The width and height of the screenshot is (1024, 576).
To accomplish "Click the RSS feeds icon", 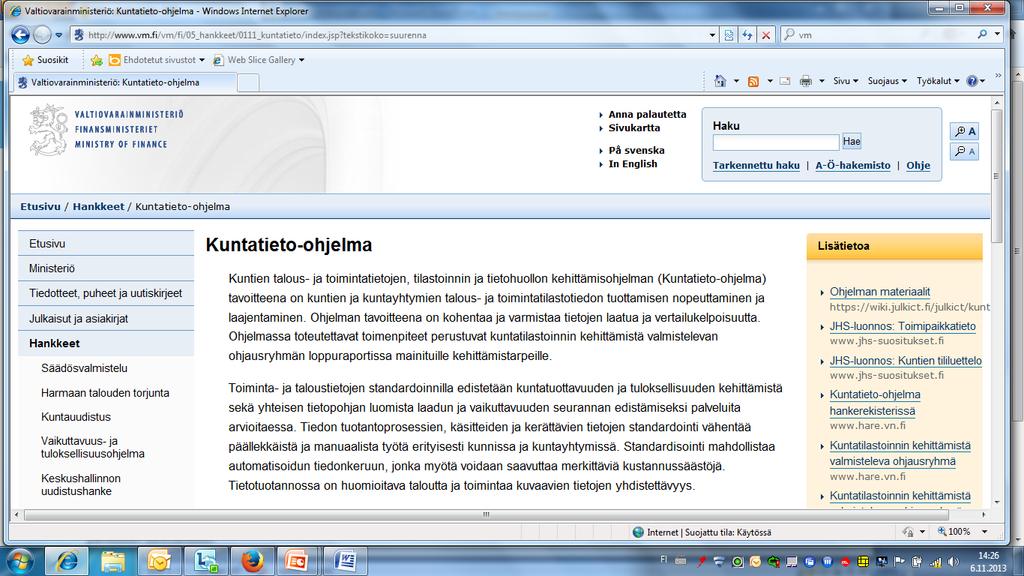I will click(x=753, y=81).
